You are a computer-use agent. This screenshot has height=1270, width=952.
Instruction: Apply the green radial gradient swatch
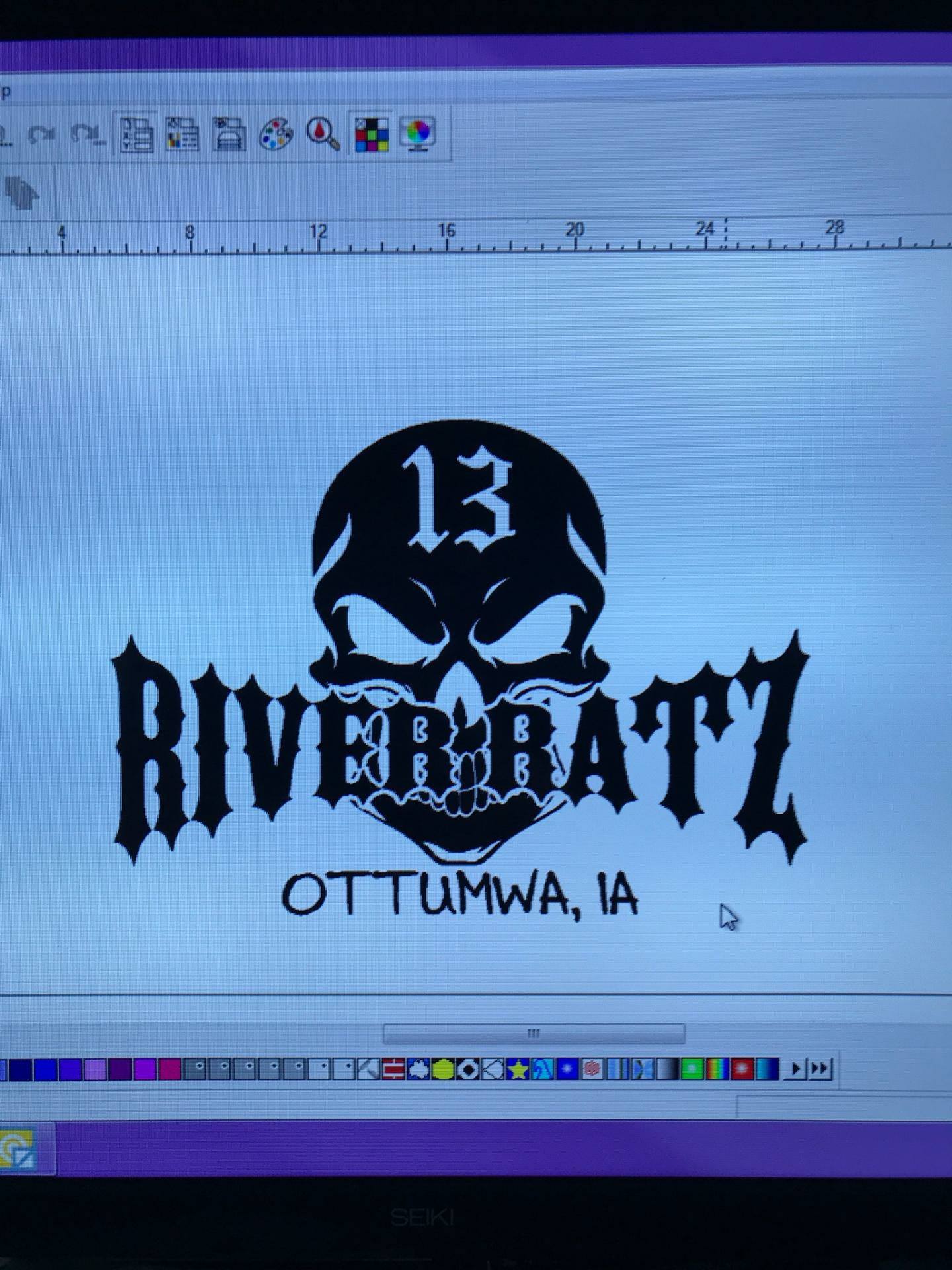point(692,1070)
